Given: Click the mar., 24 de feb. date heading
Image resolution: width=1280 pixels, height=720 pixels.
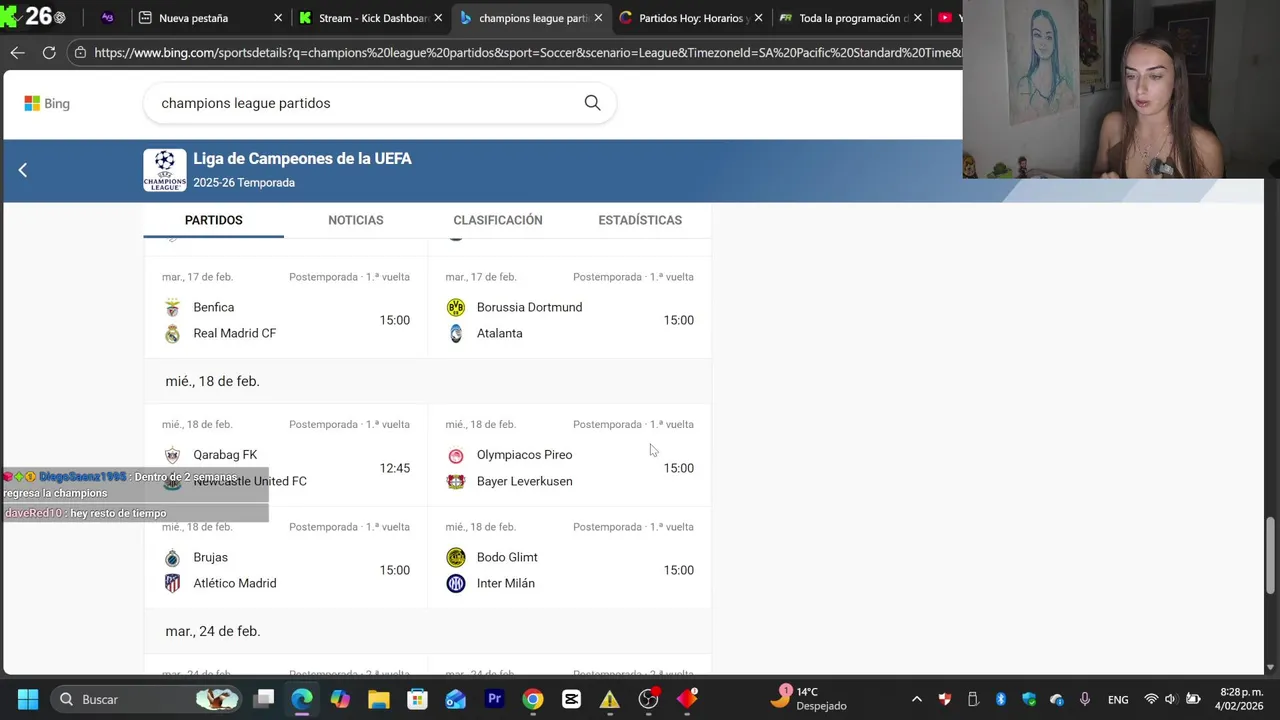Looking at the screenshot, I should pos(213,631).
